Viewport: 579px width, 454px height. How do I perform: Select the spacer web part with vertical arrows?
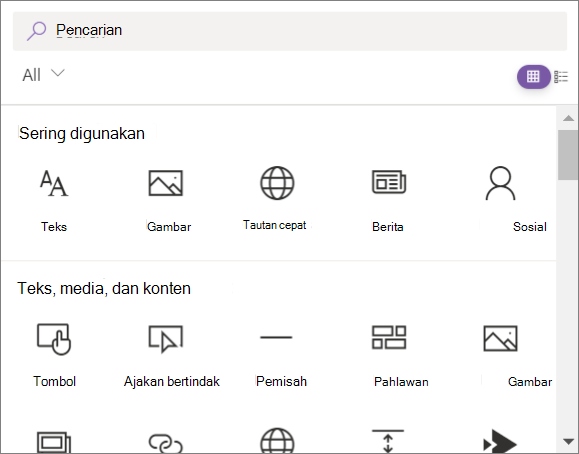(388, 441)
